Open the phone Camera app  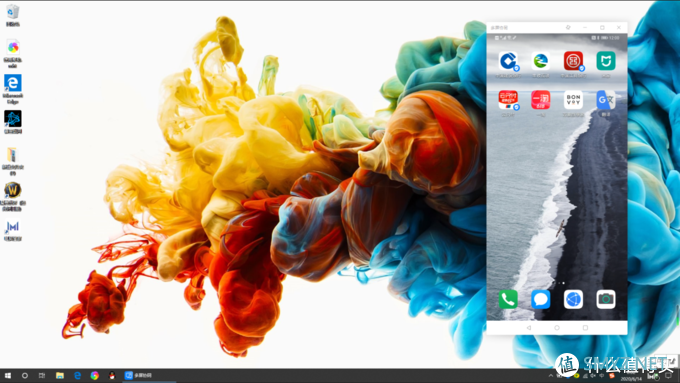606,299
